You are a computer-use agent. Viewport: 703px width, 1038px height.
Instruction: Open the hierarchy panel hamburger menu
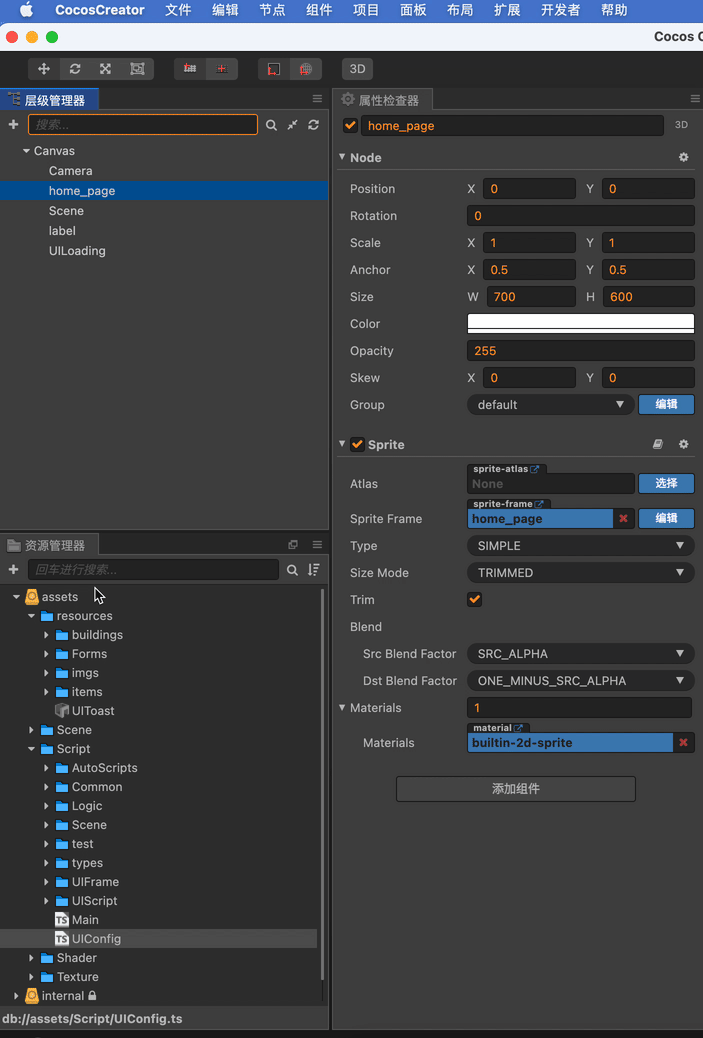click(x=317, y=99)
